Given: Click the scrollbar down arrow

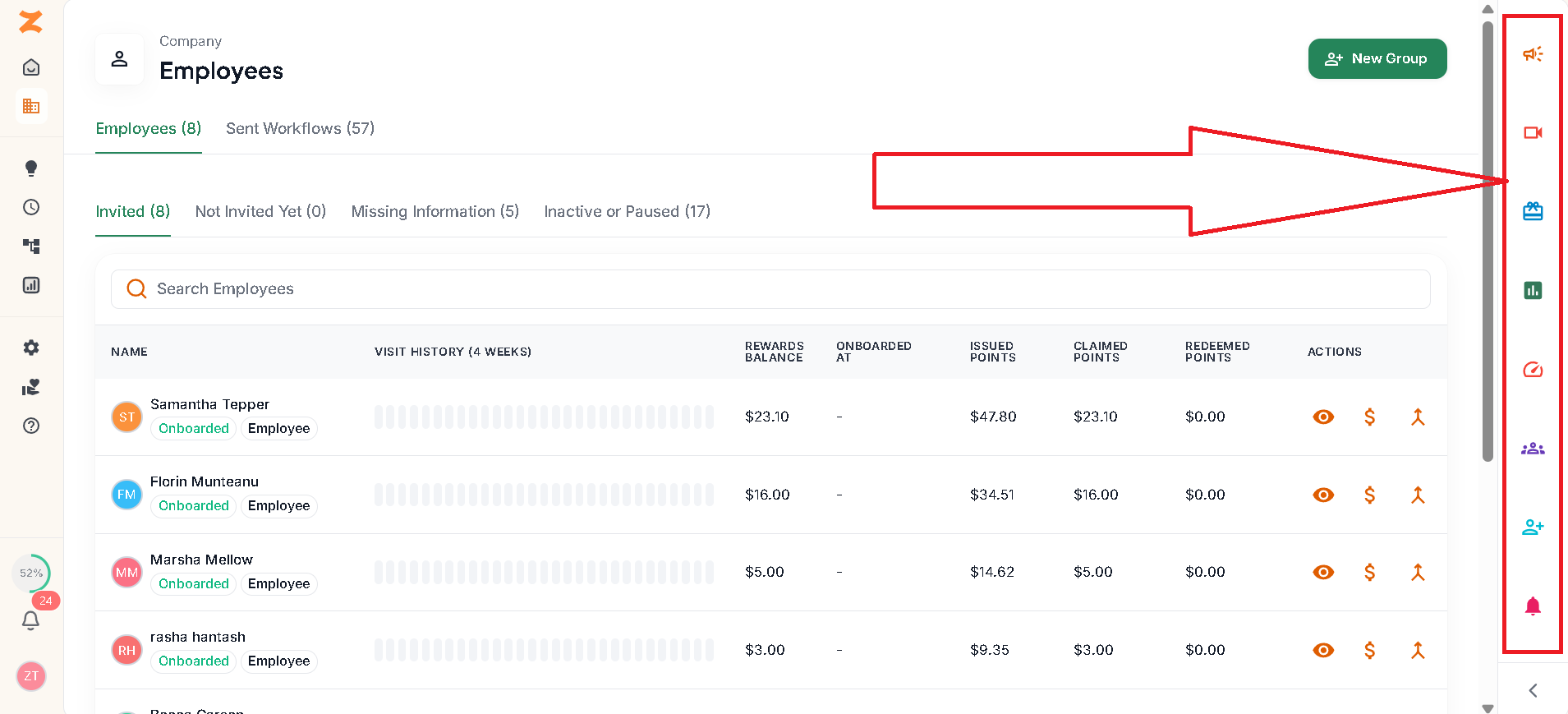Looking at the screenshot, I should click(x=1488, y=707).
